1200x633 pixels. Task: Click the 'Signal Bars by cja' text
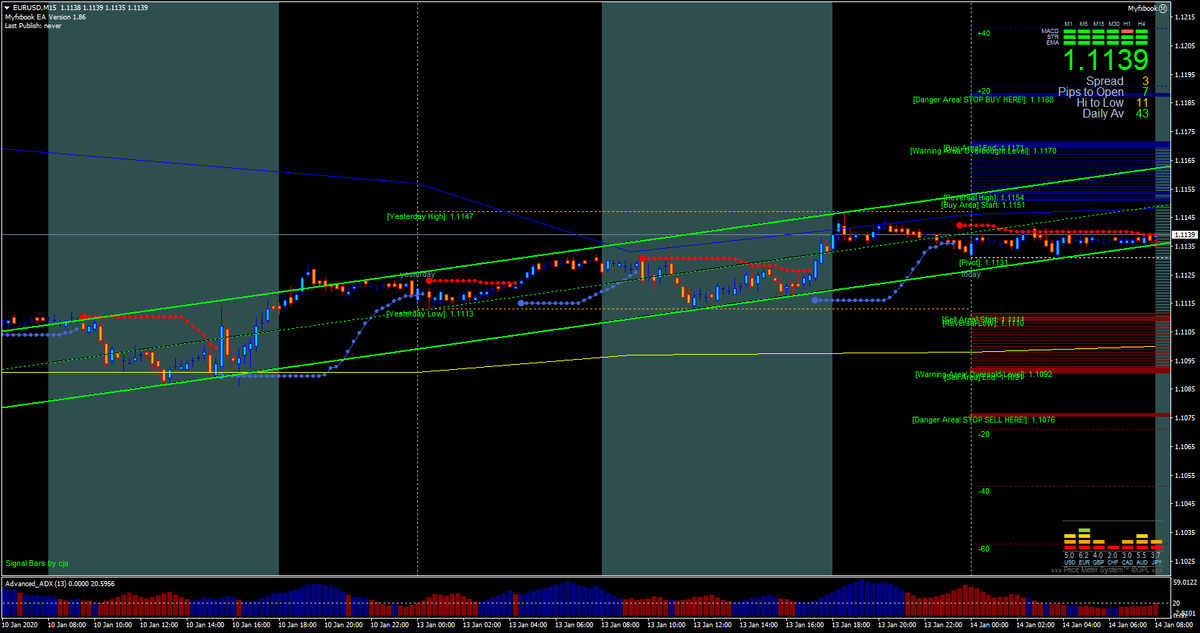[x=37, y=564]
